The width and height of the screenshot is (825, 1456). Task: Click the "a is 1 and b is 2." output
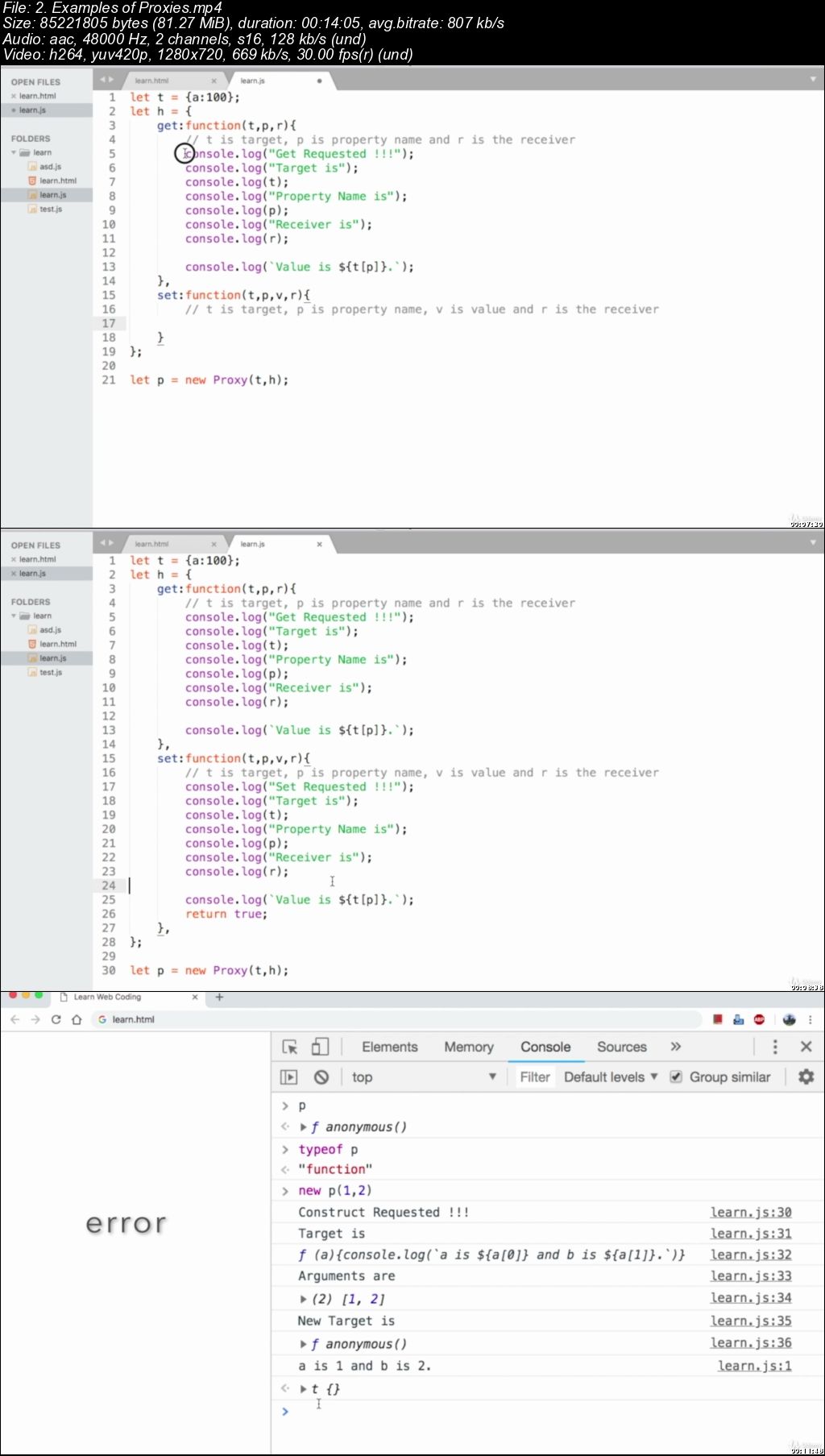[364, 1366]
